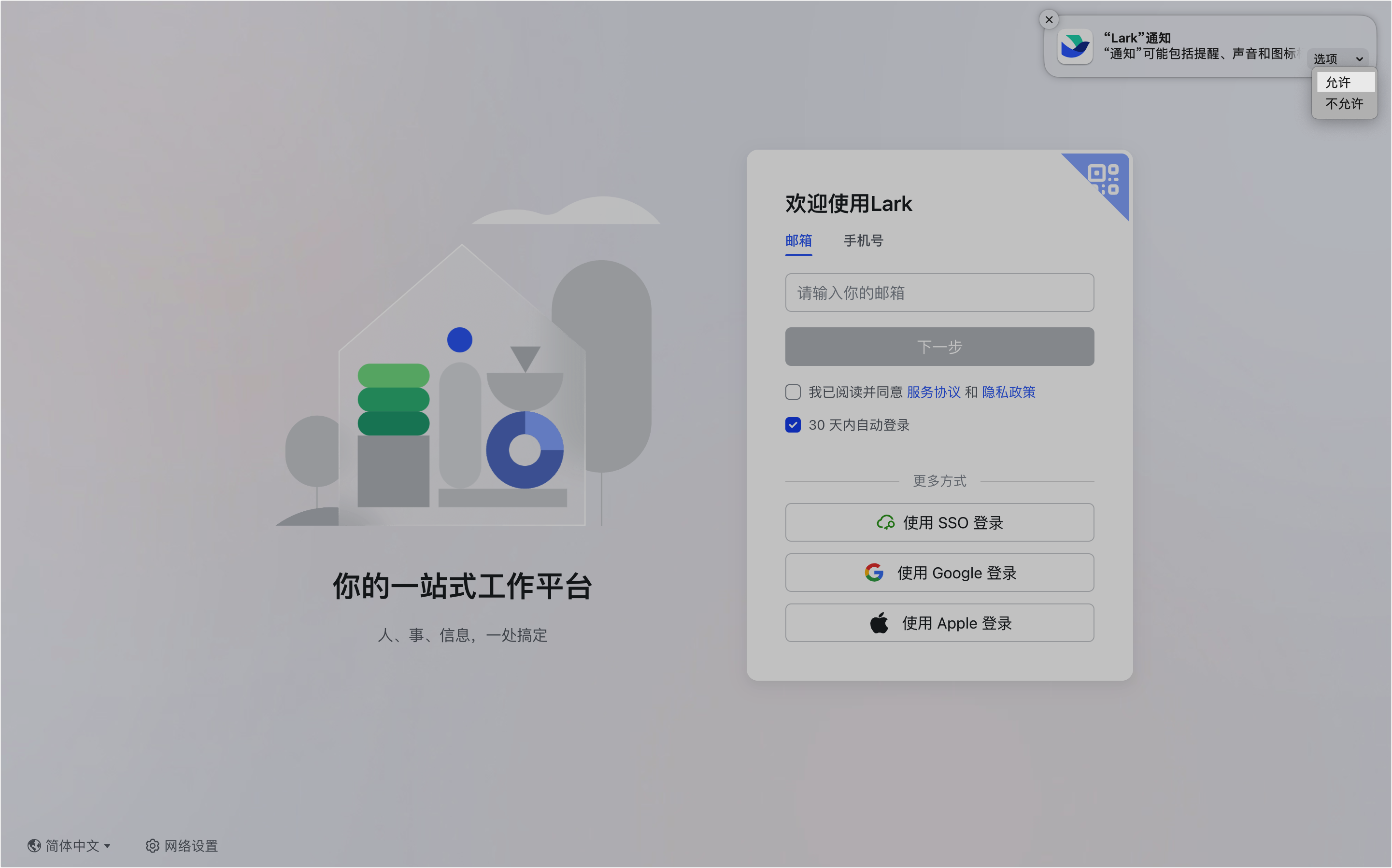Click the Lark app icon in notification
Viewport: 1392px width, 868px height.
pos(1075,46)
